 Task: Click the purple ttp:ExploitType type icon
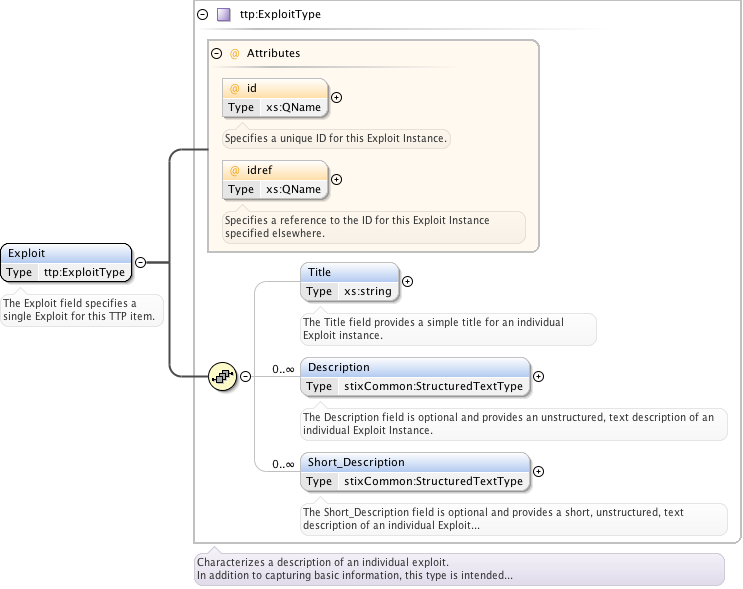pyautogui.click(x=224, y=15)
